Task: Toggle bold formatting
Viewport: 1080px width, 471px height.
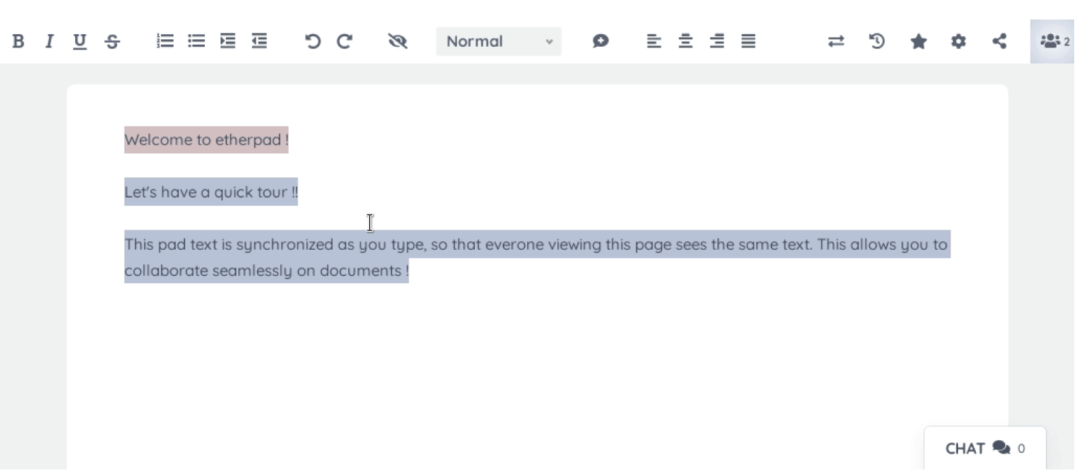Action: pos(19,41)
